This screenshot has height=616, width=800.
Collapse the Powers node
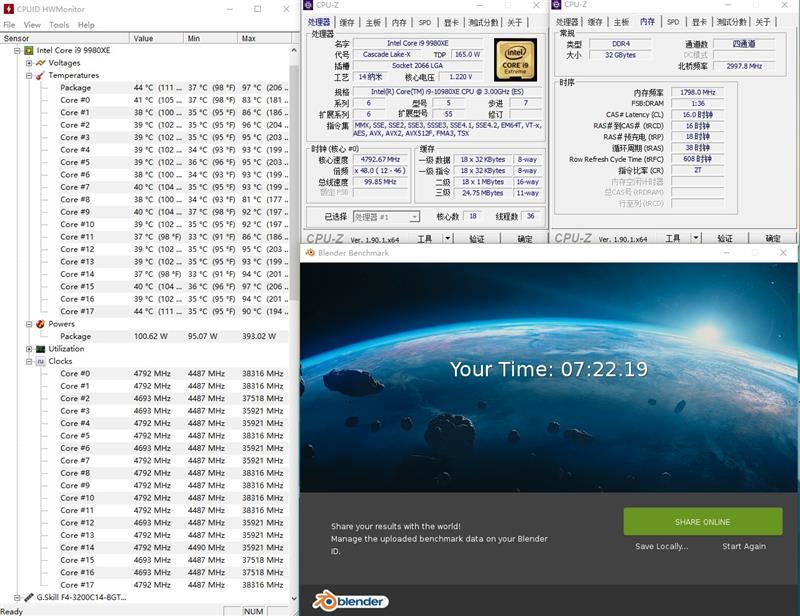tap(29, 324)
